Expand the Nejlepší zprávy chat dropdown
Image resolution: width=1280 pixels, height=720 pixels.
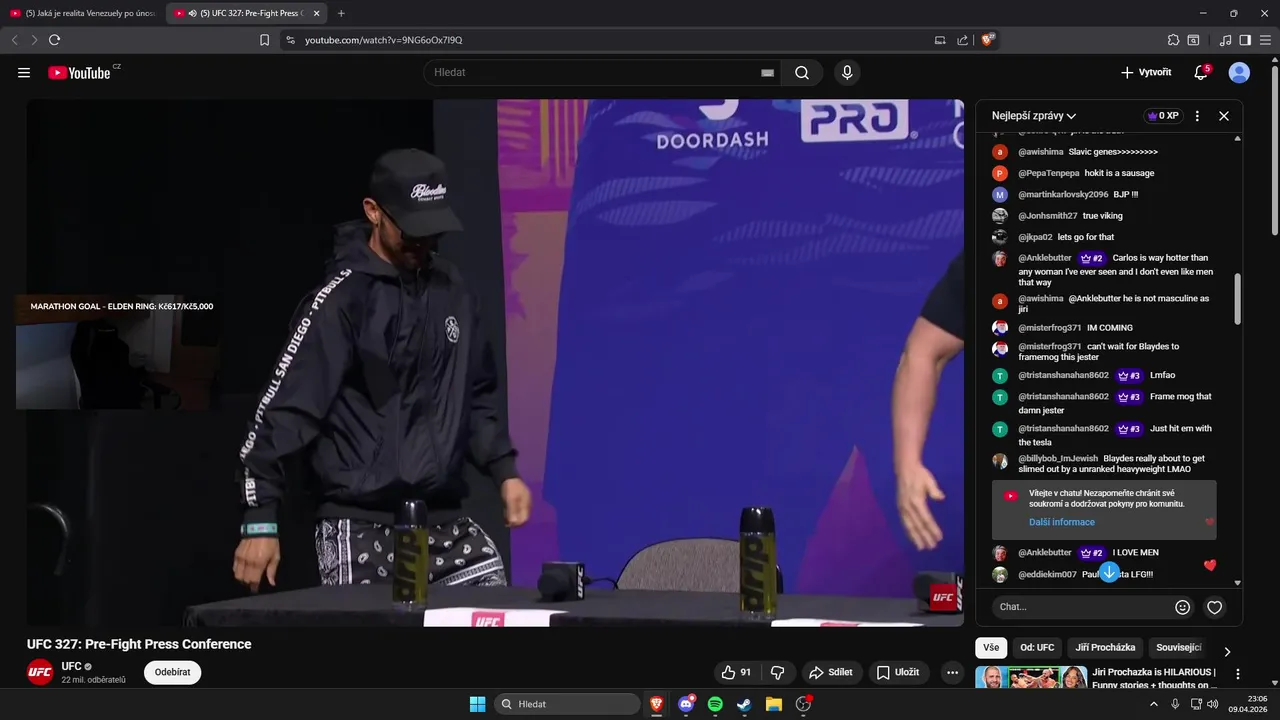coord(1034,116)
